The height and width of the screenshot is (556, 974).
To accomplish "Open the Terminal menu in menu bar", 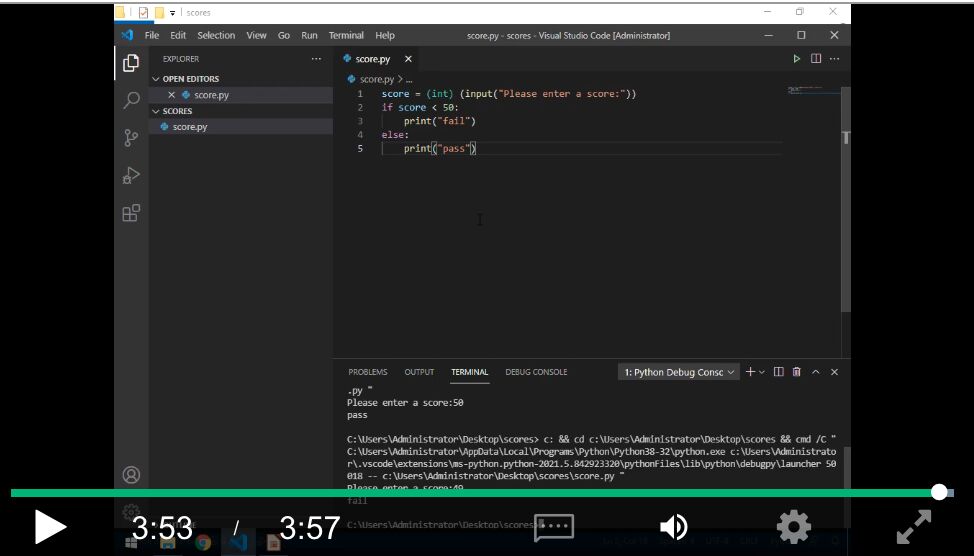I will [346, 35].
